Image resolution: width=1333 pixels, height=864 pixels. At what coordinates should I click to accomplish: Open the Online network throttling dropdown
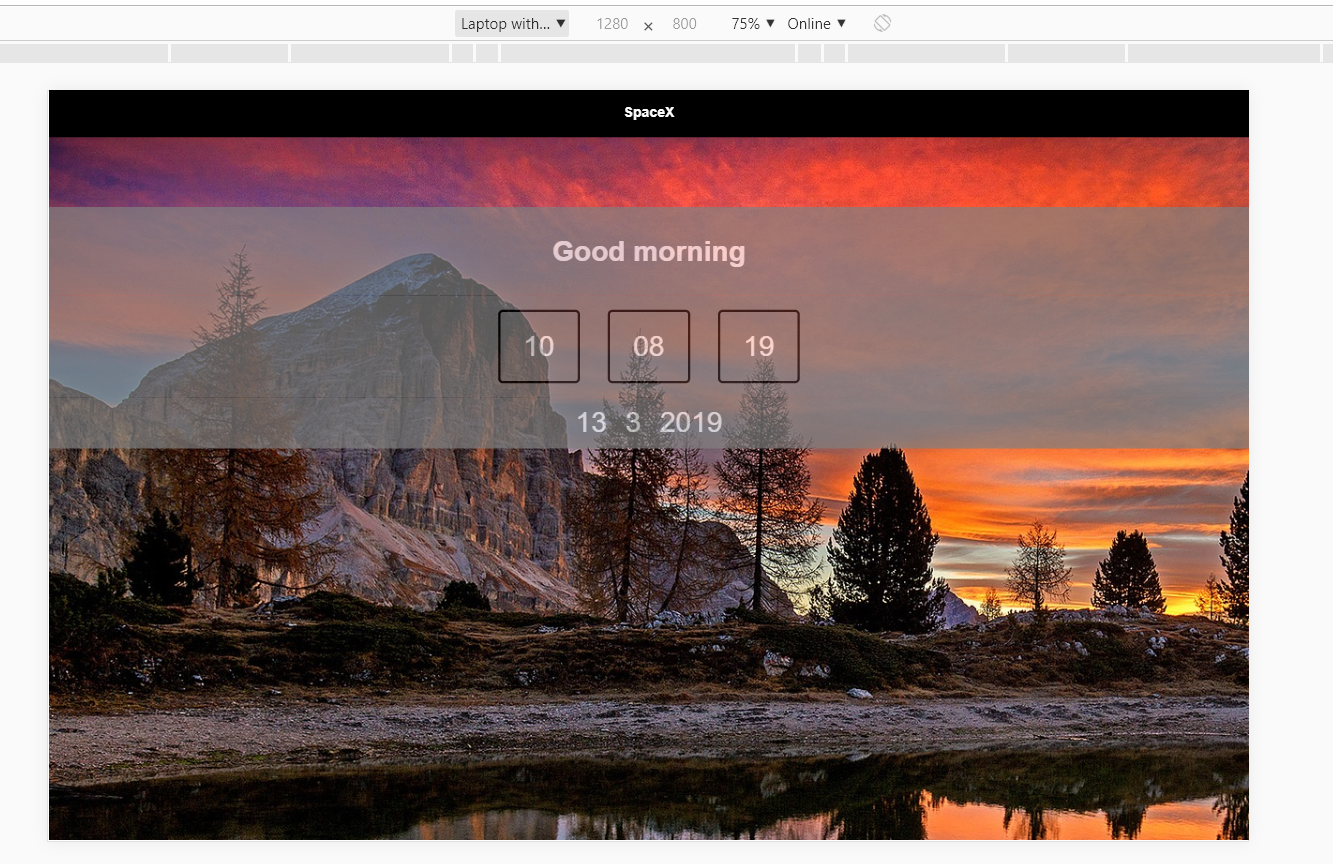coord(816,24)
